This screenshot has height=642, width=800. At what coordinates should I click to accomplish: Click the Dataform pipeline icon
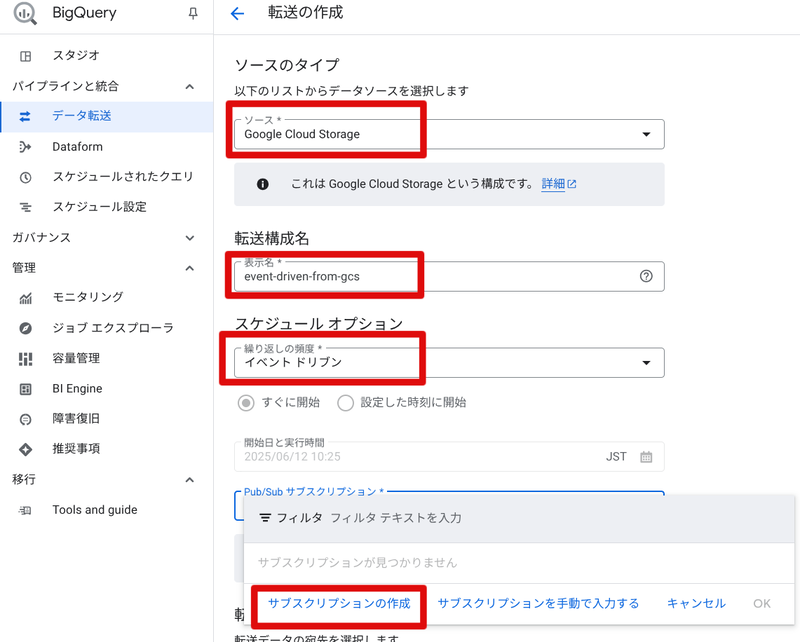pos(25,147)
